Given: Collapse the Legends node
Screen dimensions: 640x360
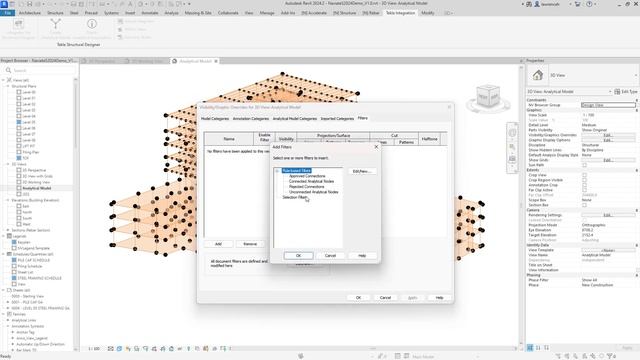Looking at the screenshot, I should tap(4, 236).
